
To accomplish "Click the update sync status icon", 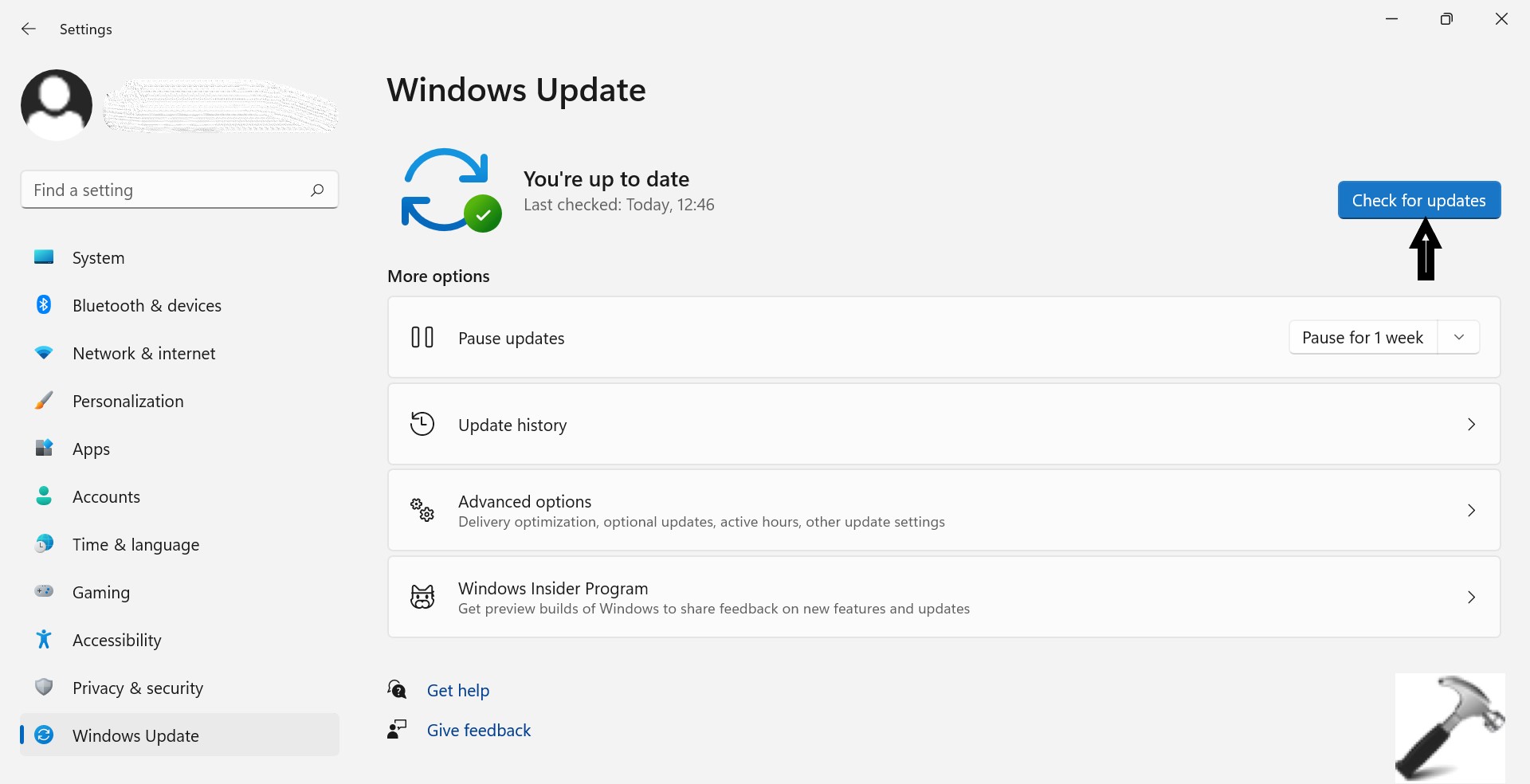I will [451, 190].
